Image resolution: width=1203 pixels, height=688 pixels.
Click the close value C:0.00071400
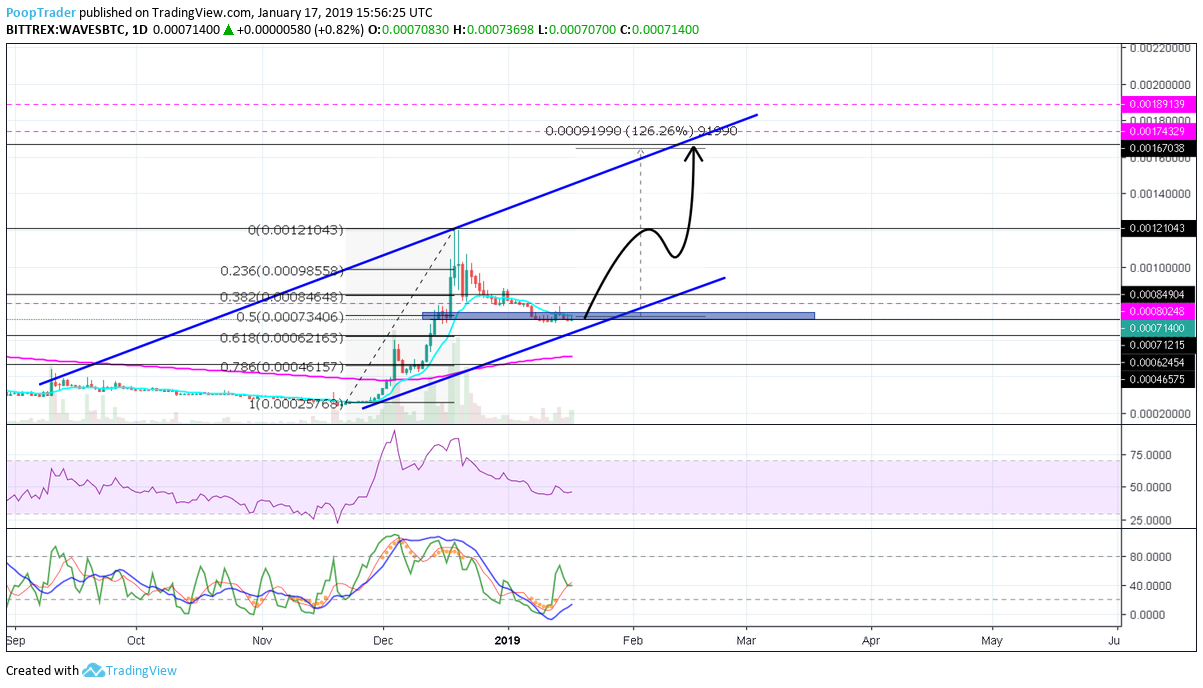point(660,30)
